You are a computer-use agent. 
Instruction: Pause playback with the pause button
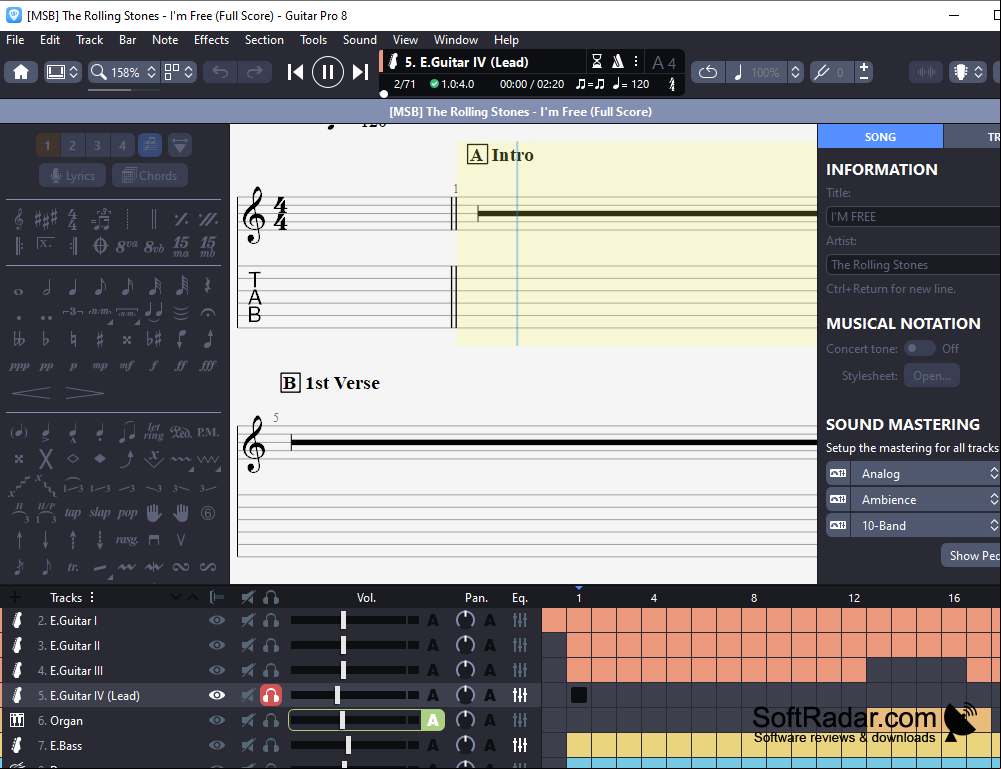pos(327,71)
